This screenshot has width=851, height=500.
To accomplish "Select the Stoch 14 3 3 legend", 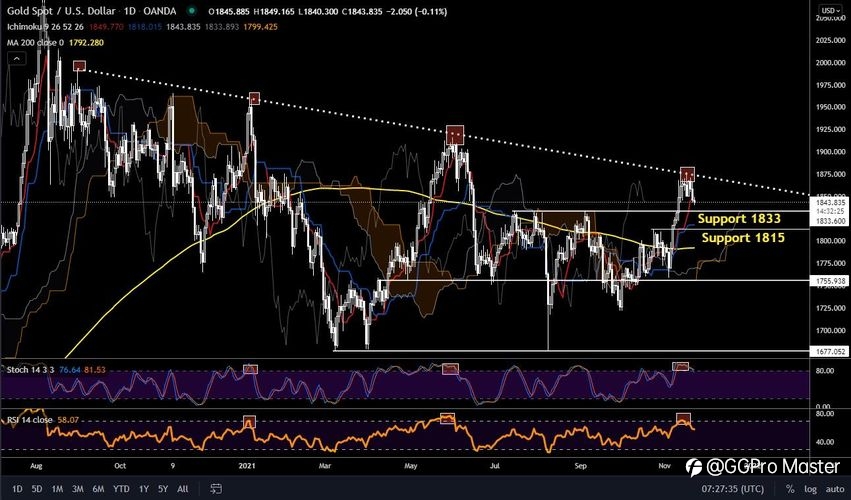I will point(30,370).
